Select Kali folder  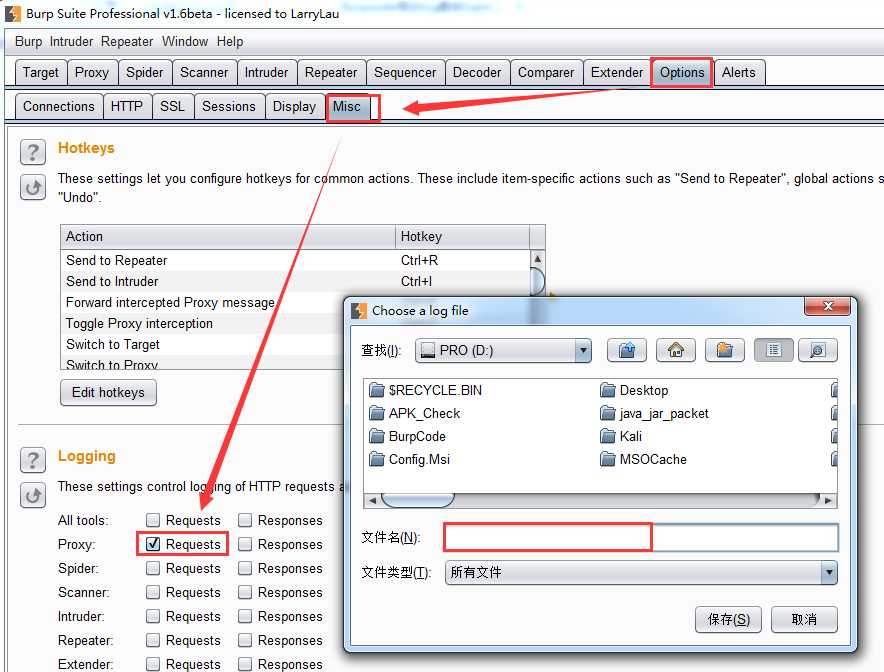coord(621,436)
